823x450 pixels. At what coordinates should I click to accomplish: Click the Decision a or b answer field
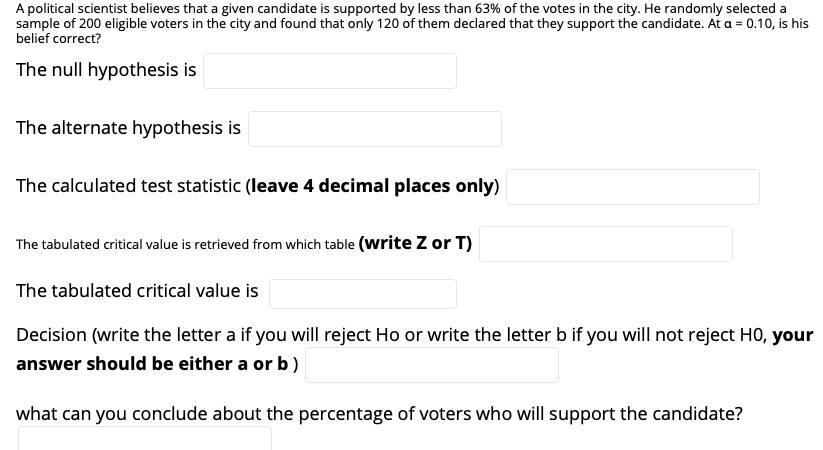pyautogui.click(x=432, y=365)
